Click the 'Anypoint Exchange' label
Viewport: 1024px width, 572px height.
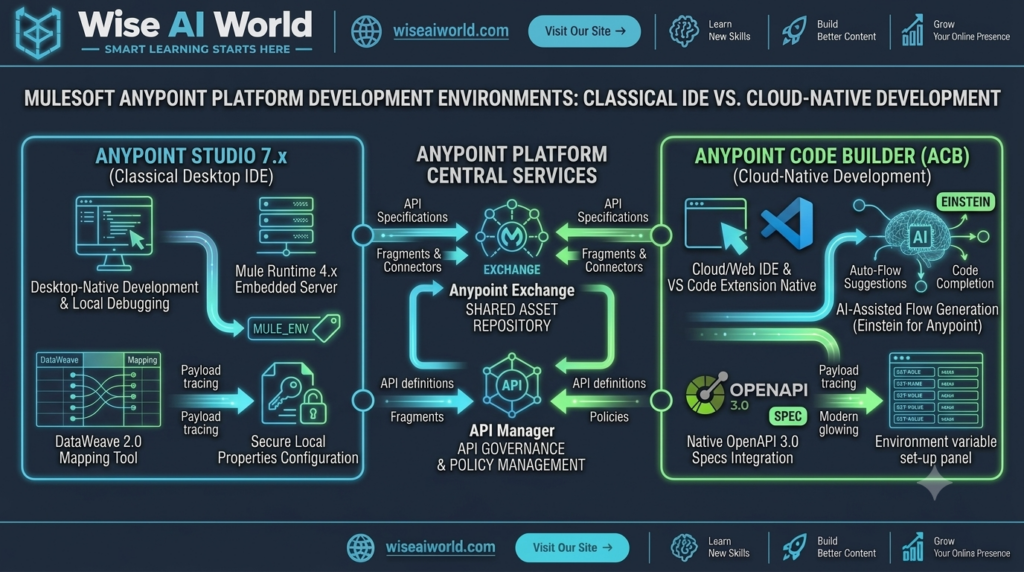(512, 291)
